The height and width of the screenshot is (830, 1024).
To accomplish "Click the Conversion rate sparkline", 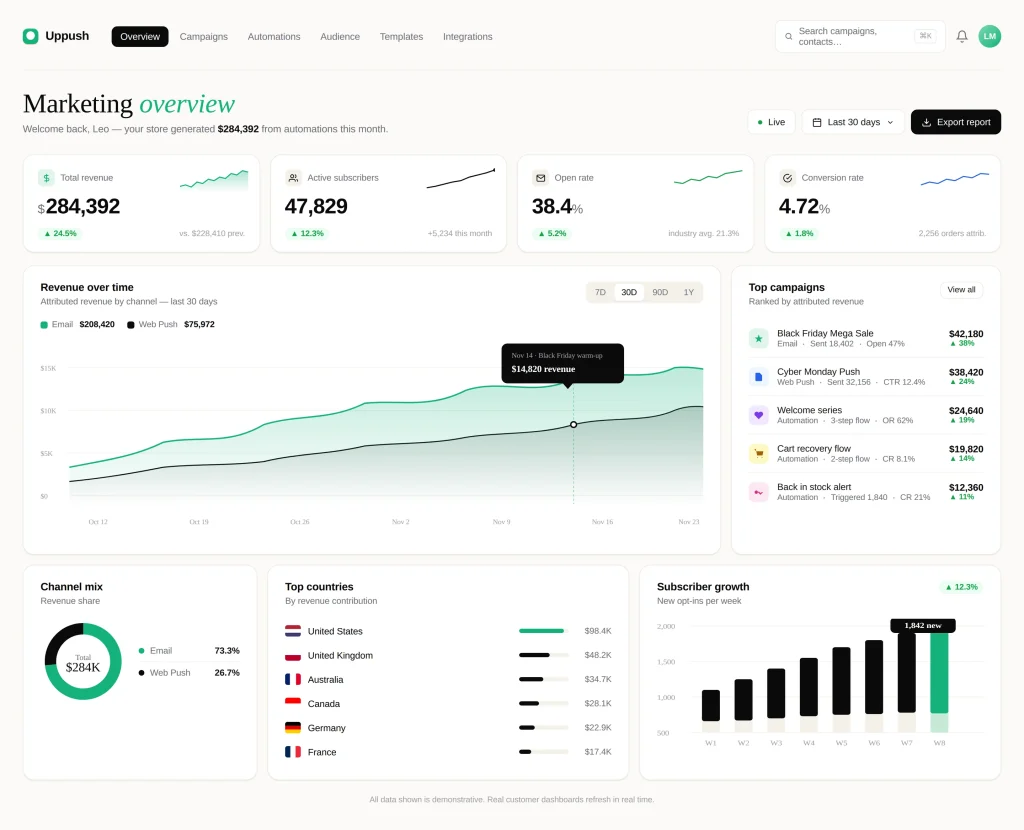I will [955, 179].
